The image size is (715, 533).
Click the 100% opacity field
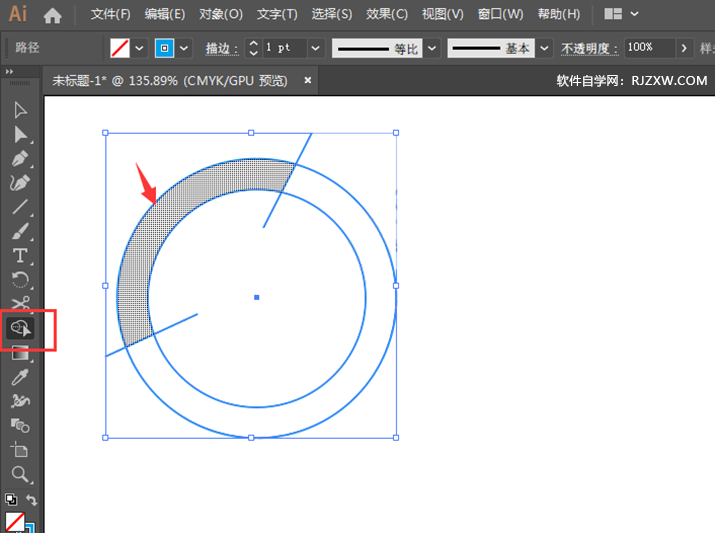[648, 47]
